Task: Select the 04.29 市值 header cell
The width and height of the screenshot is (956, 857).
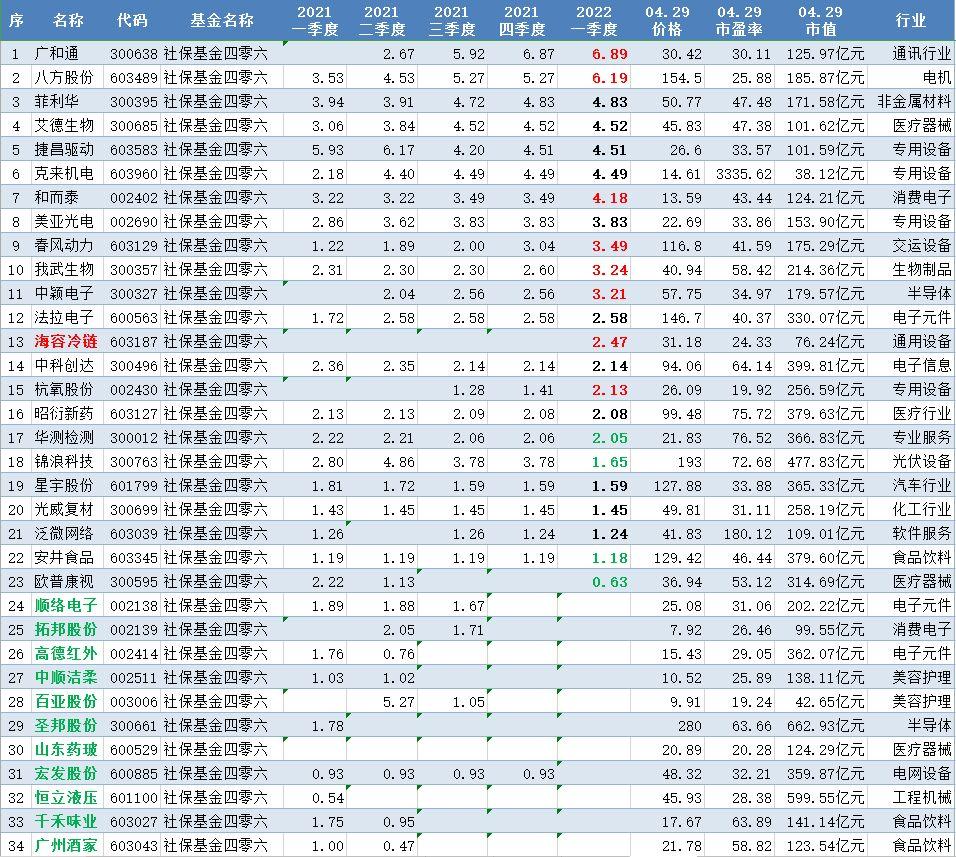Action: click(820, 21)
